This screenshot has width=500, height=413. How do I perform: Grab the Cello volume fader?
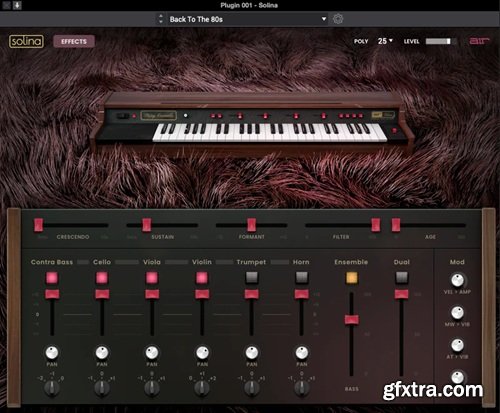click(x=102, y=294)
